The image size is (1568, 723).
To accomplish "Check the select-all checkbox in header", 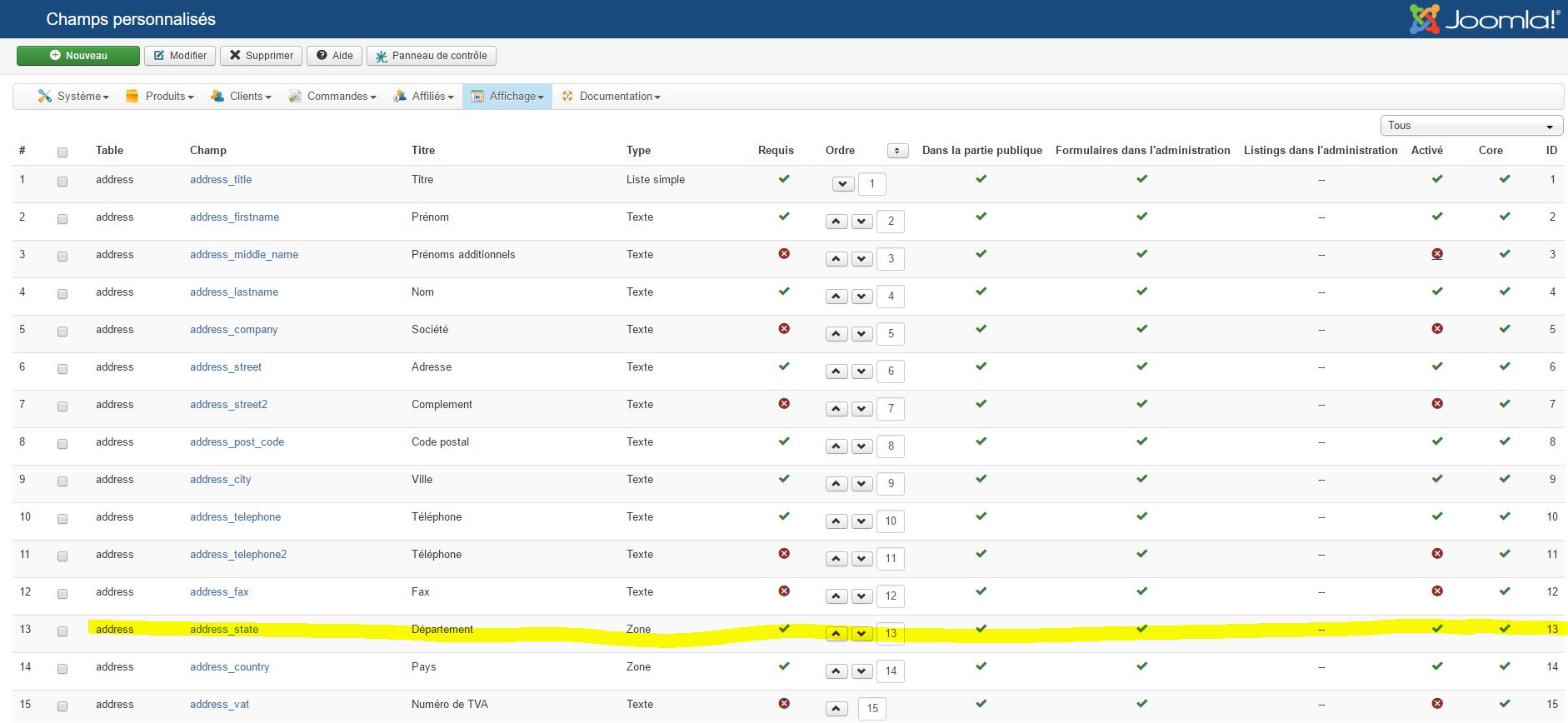I will [x=62, y=152].
